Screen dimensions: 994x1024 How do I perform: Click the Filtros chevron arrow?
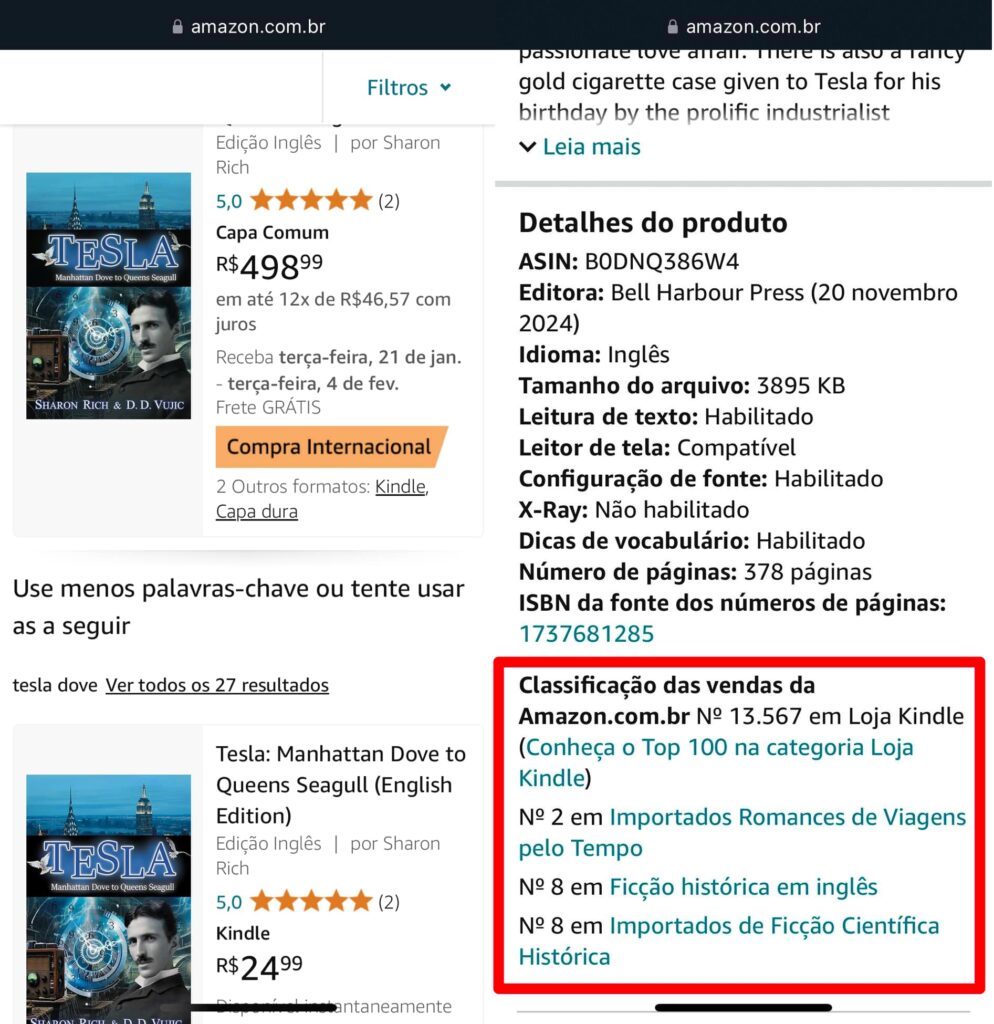(x=445, y=88)
